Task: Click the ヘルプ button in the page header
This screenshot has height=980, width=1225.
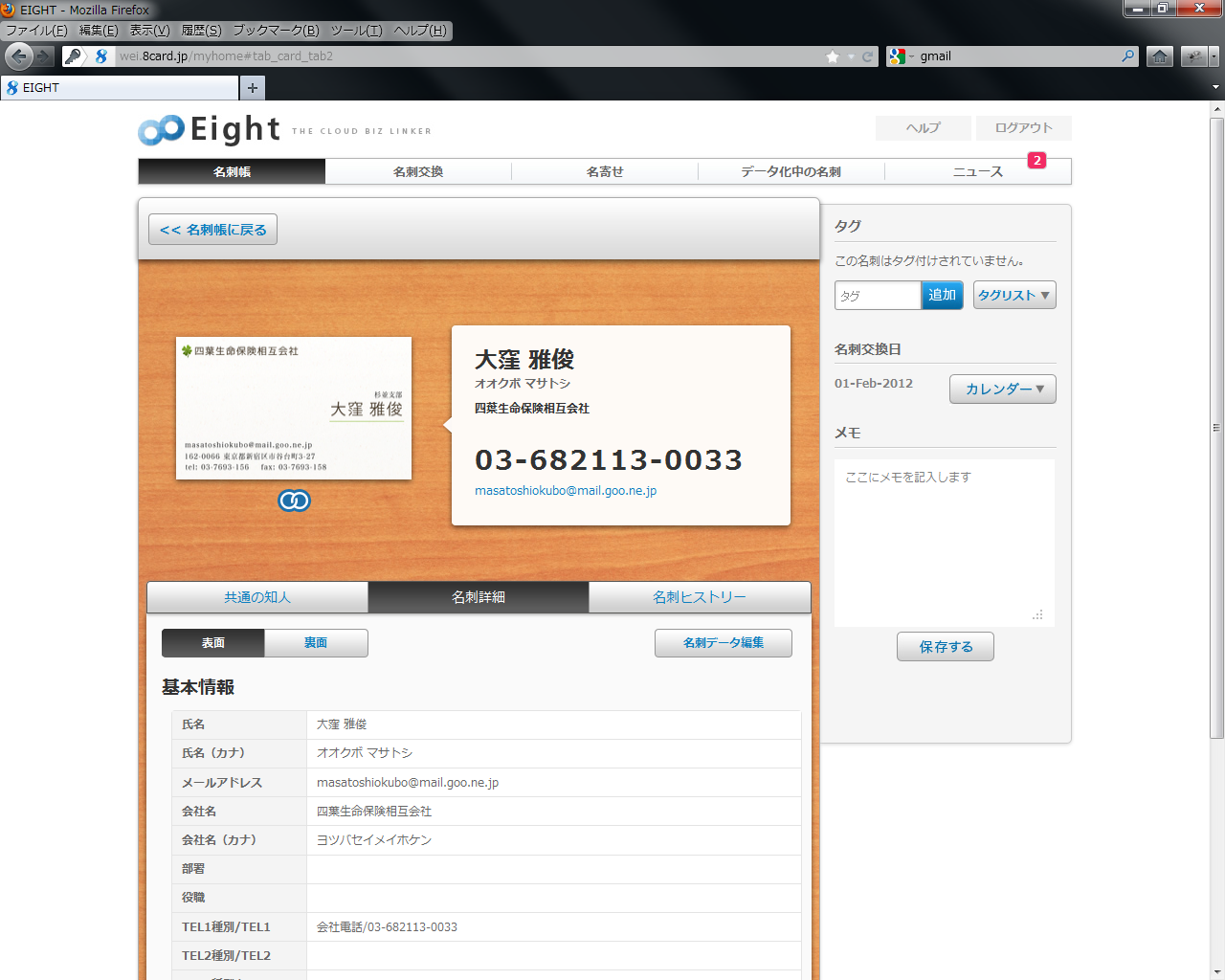Action: coord(924,128)
